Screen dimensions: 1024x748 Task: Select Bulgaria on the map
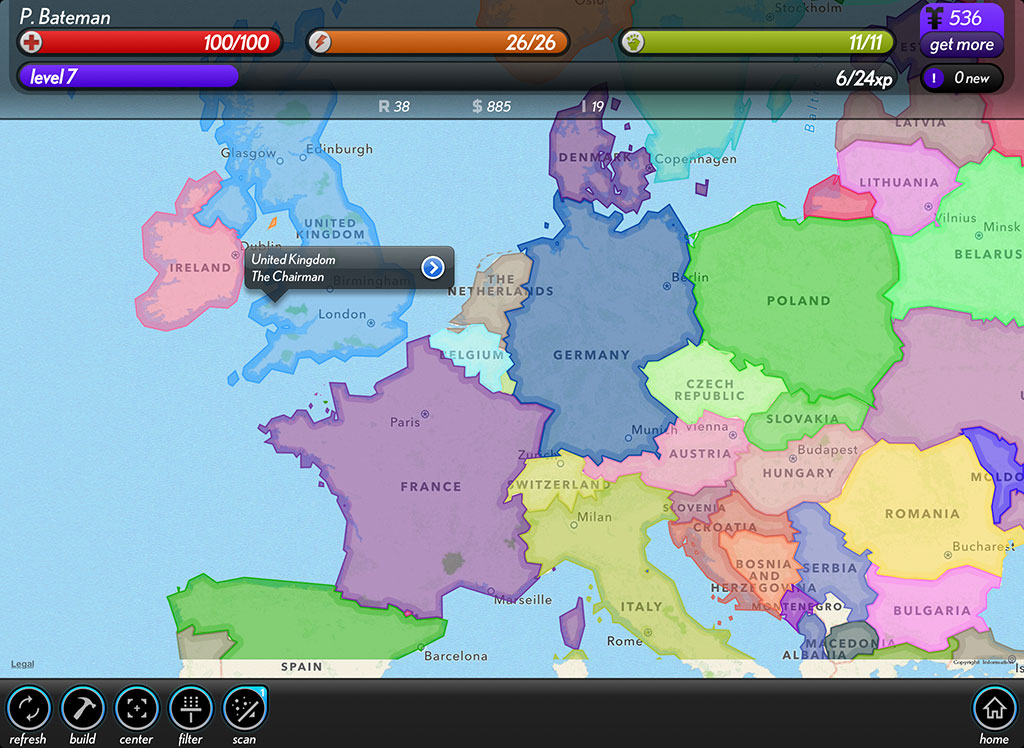click(932, 610)
